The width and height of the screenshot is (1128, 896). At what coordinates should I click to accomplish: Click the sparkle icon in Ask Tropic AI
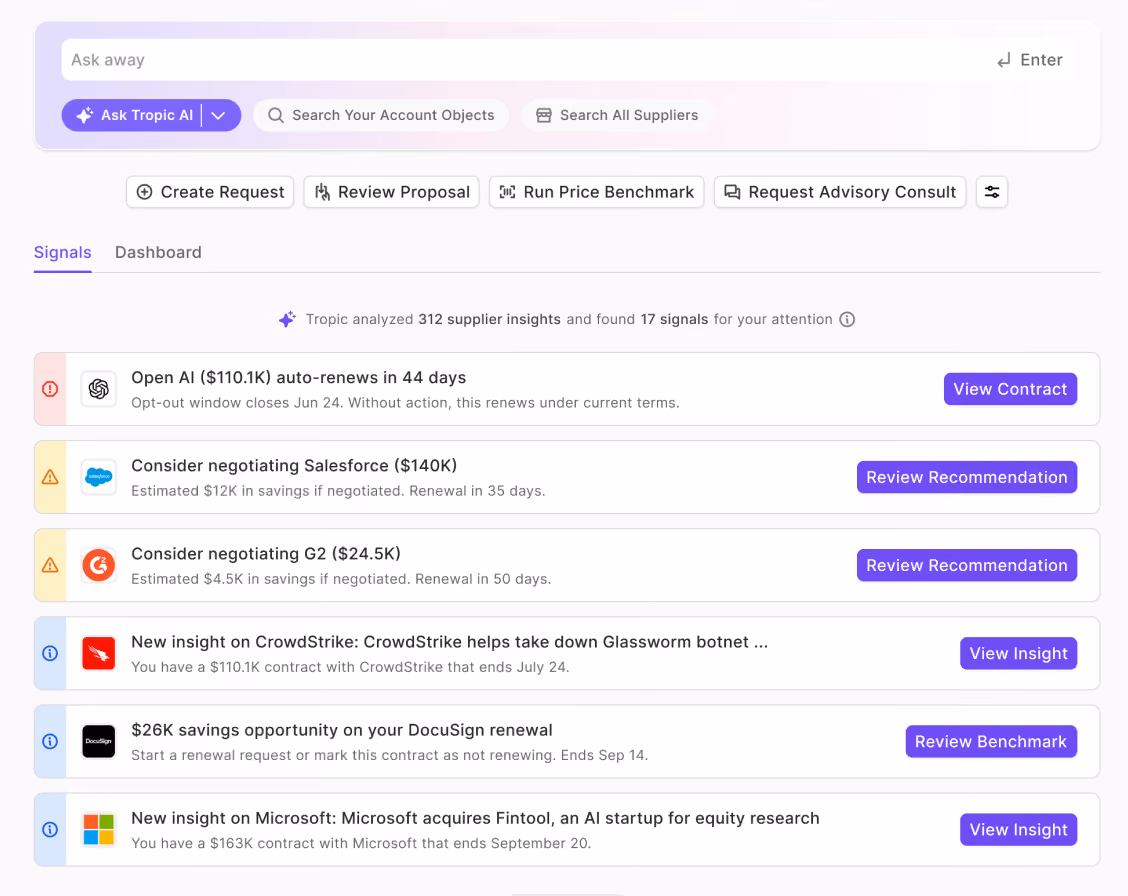coord(85,115)
